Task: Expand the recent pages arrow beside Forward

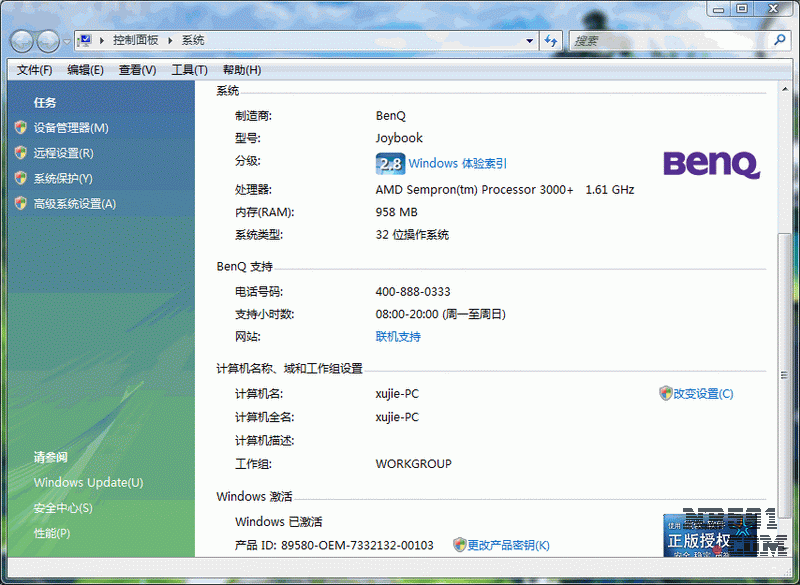Action: 67,41
